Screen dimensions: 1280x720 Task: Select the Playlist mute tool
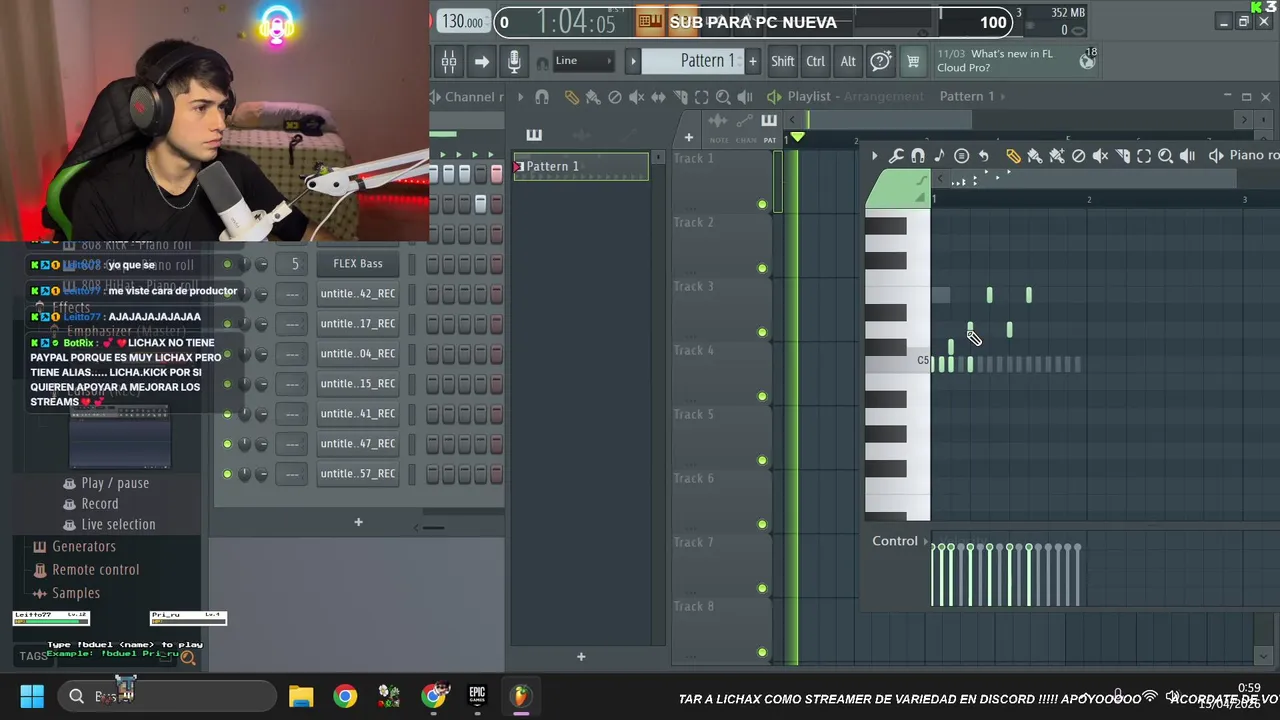click(x=637, y=97)
